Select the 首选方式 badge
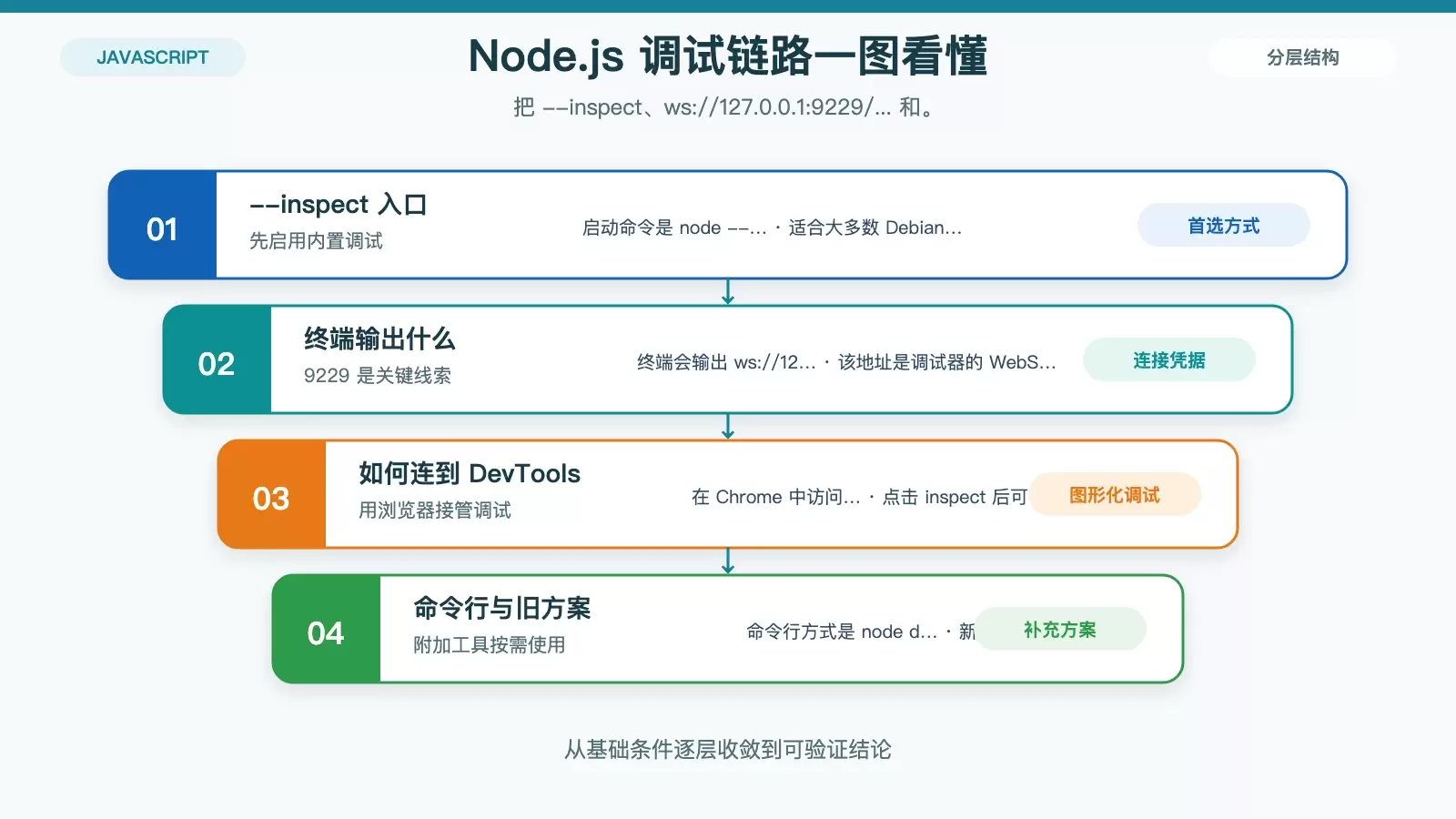The height and width of the screenshot is (819, 1456). (x=1223, y=226)
